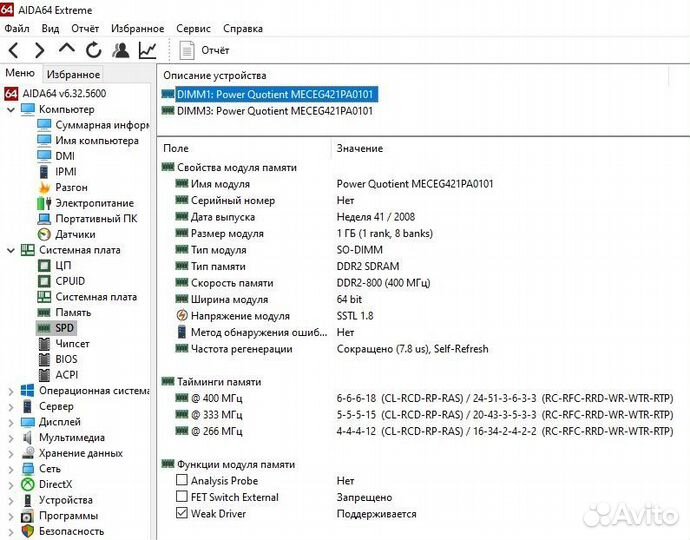
Task: Go forward with the right arrow toolbar button
Action: [40, 50]
